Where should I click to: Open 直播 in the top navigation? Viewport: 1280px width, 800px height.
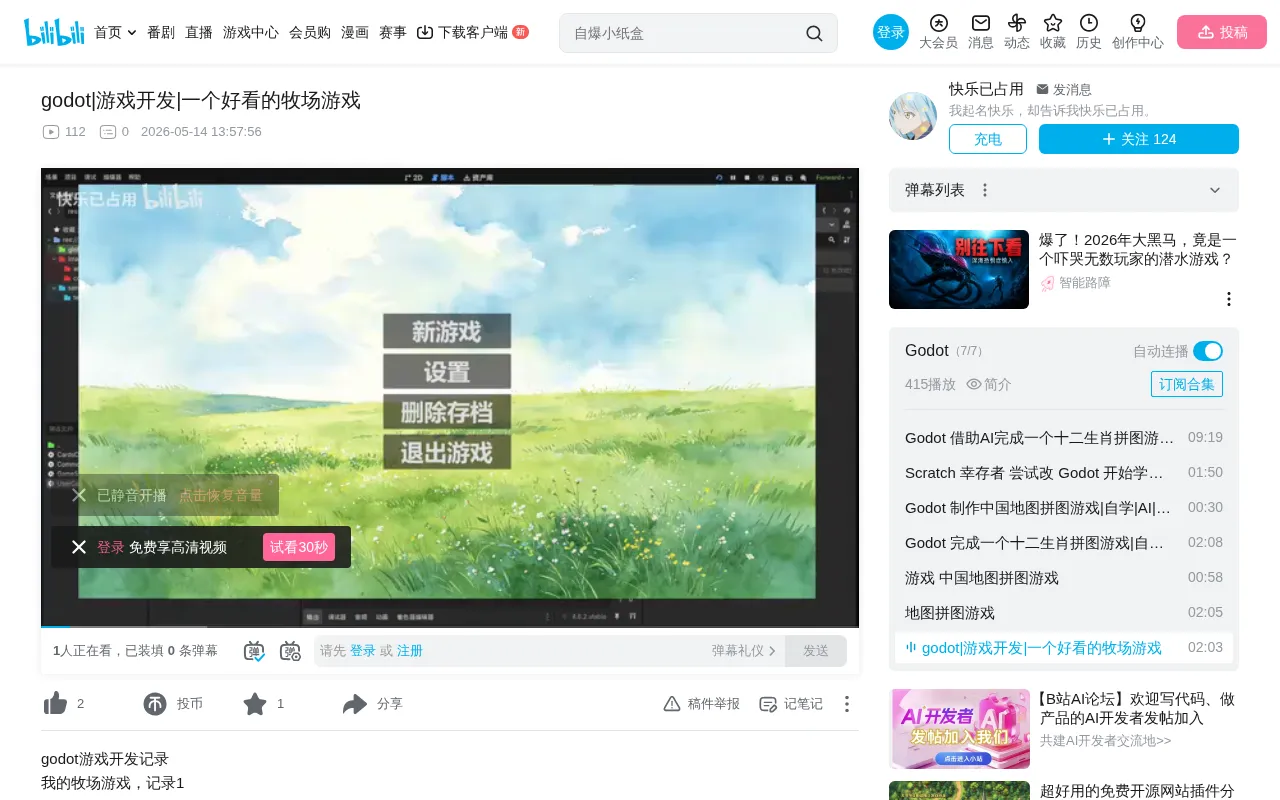click(x=199, y=32)
